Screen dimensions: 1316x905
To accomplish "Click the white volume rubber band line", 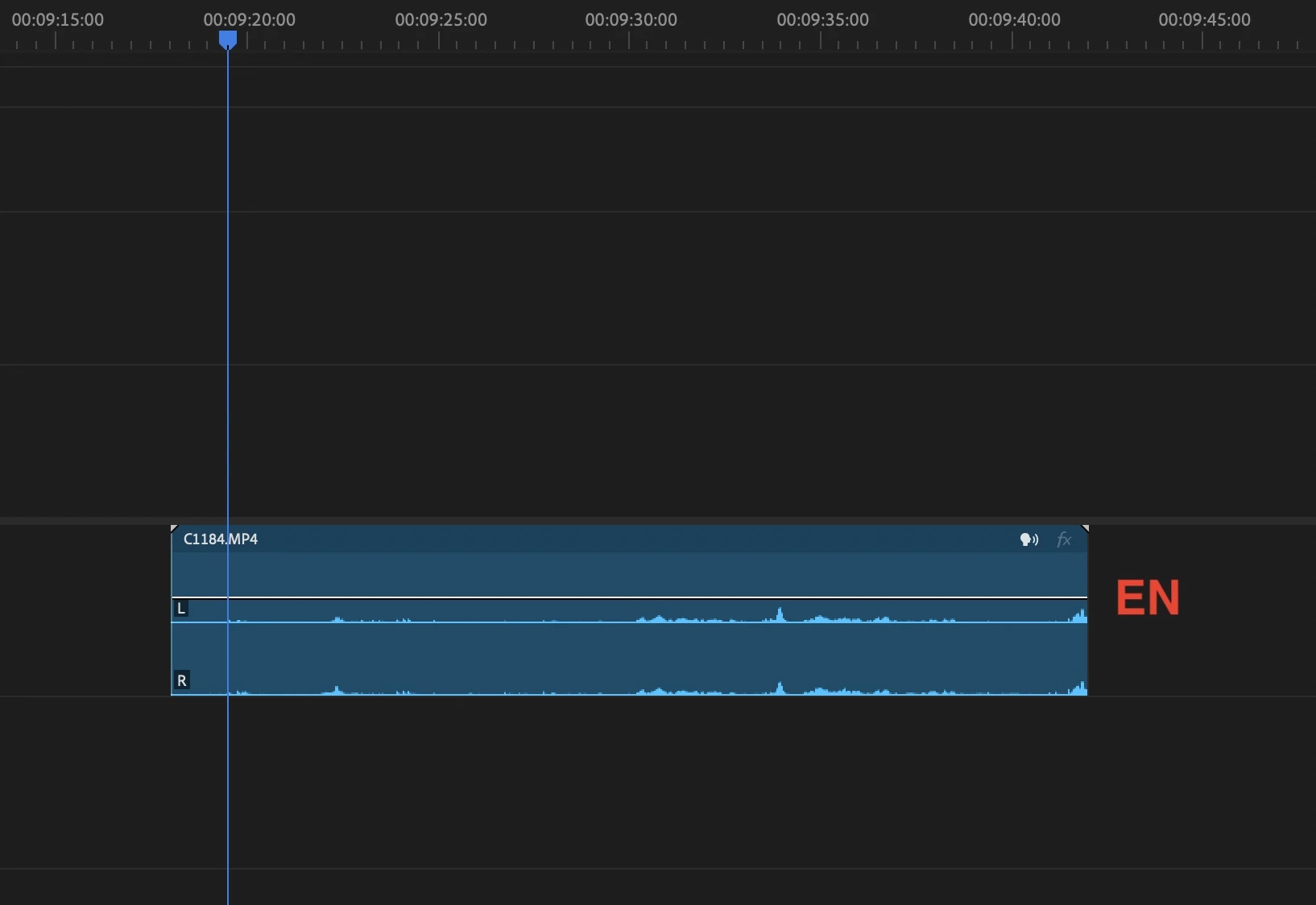I will 629,597.
